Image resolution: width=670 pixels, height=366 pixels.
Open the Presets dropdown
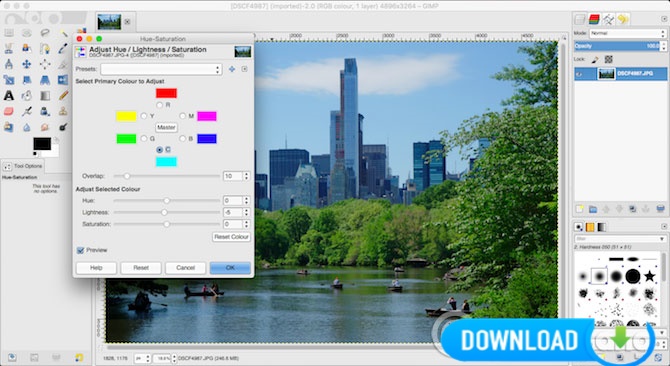pyautogui.click(x=161, y=69)
